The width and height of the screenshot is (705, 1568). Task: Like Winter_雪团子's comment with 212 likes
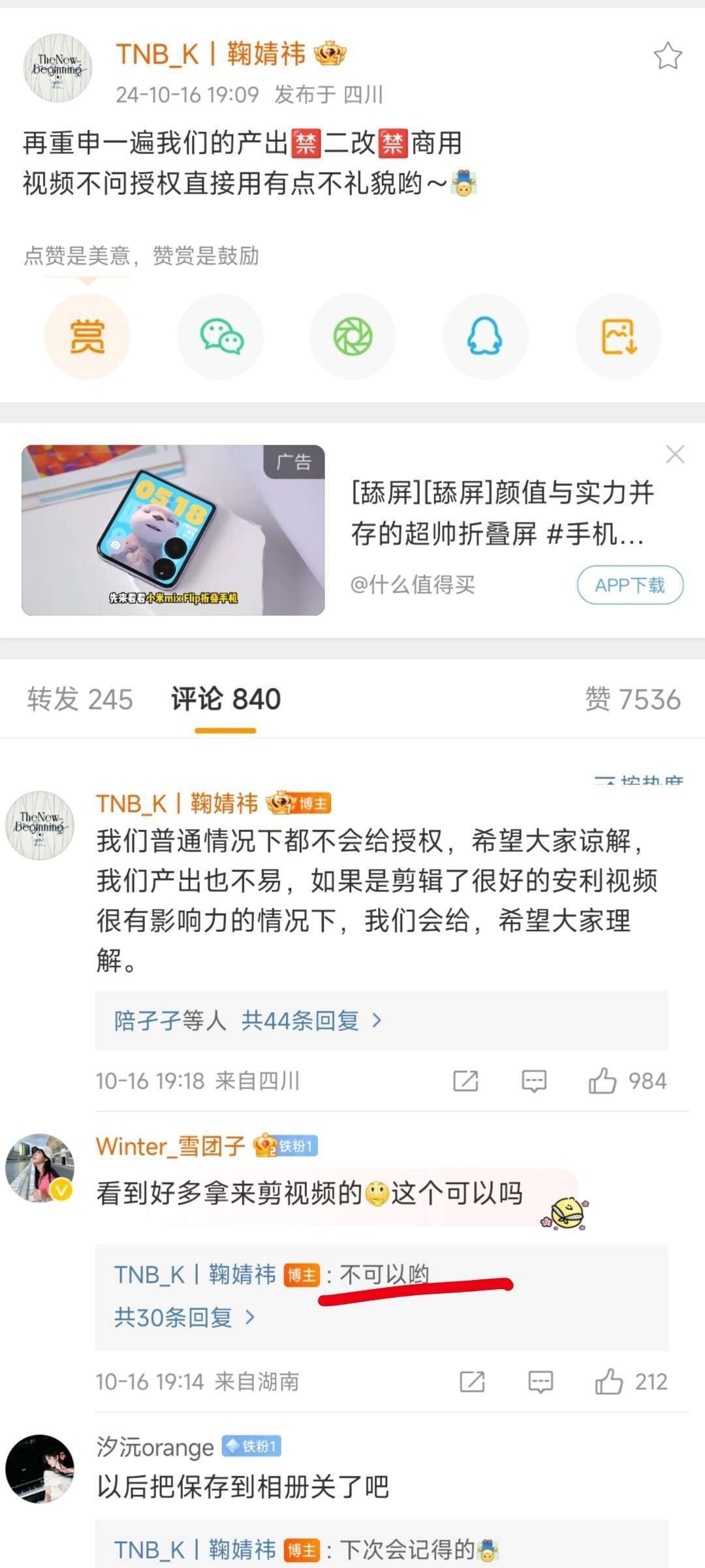click(x=631, y=1382)
